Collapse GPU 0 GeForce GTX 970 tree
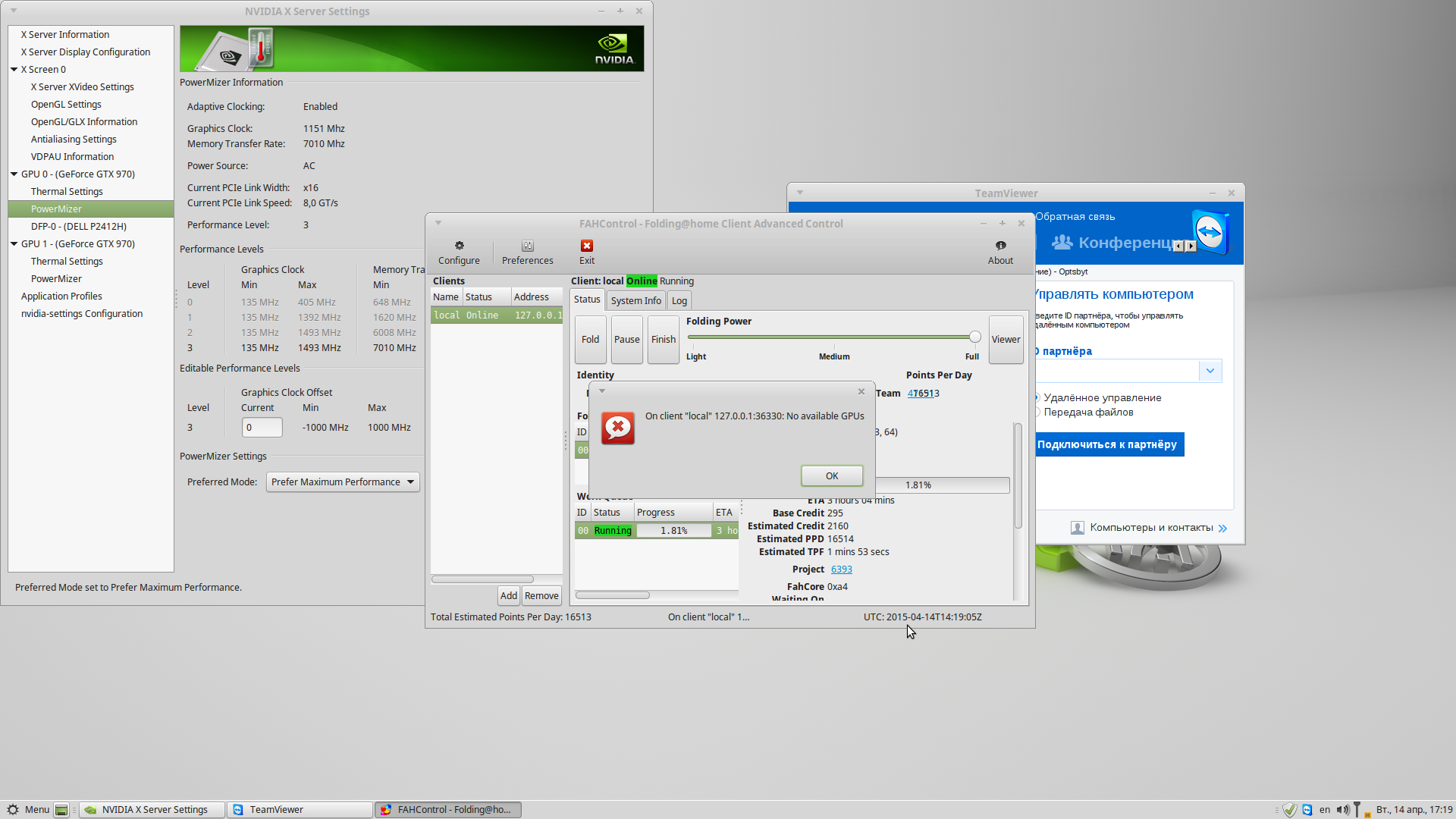The height and width of the screenshot is (819, 1456). pyautogui.click(x=14, y=174)
